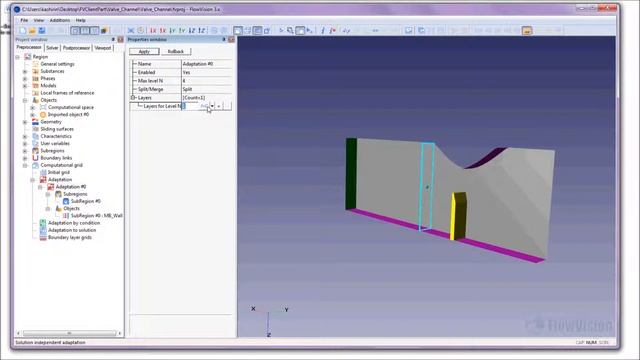Open the Additions menu
The image size is (640, 360).
coord(60,20)
